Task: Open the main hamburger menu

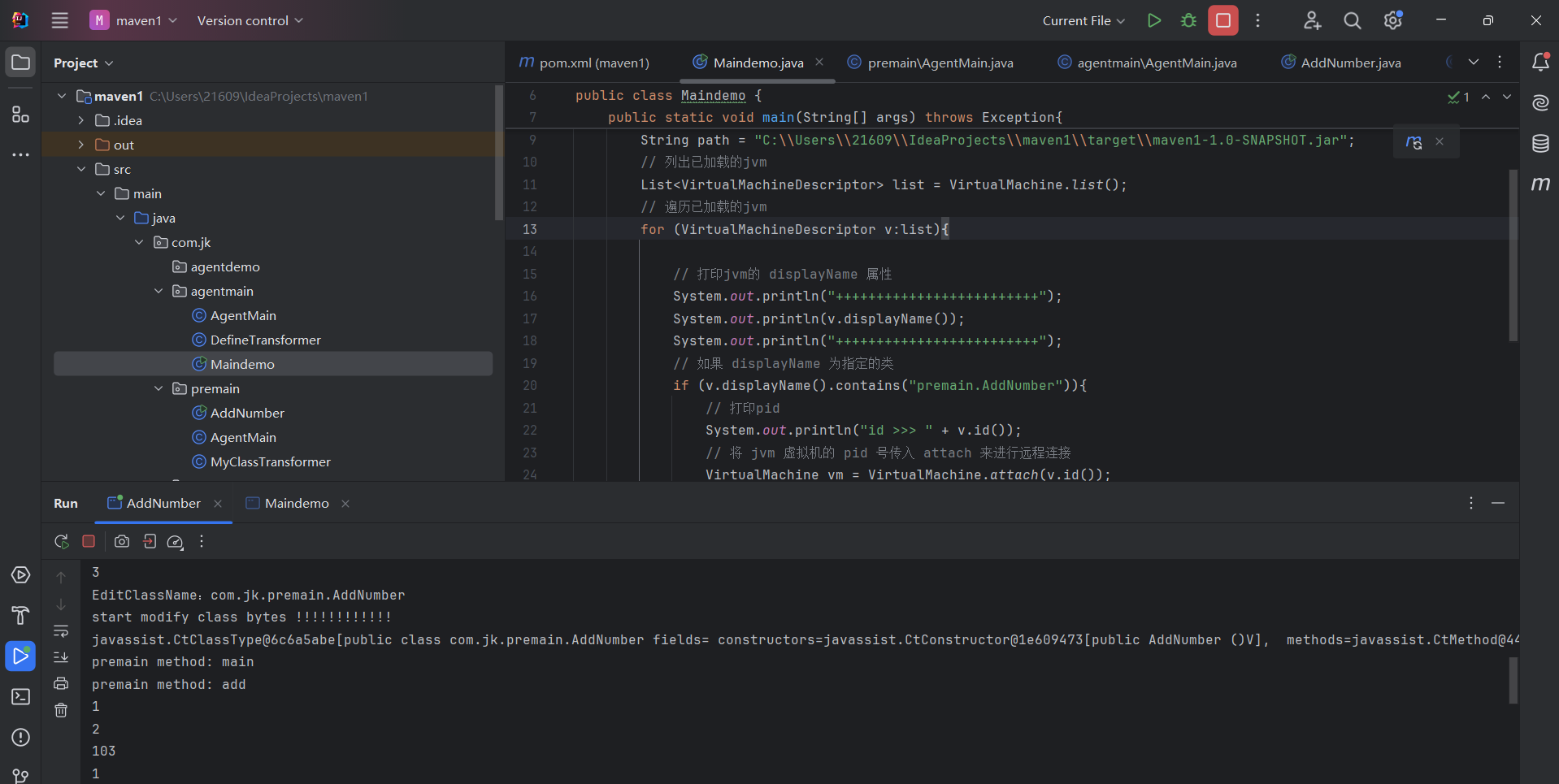Action: coord(60,20)
